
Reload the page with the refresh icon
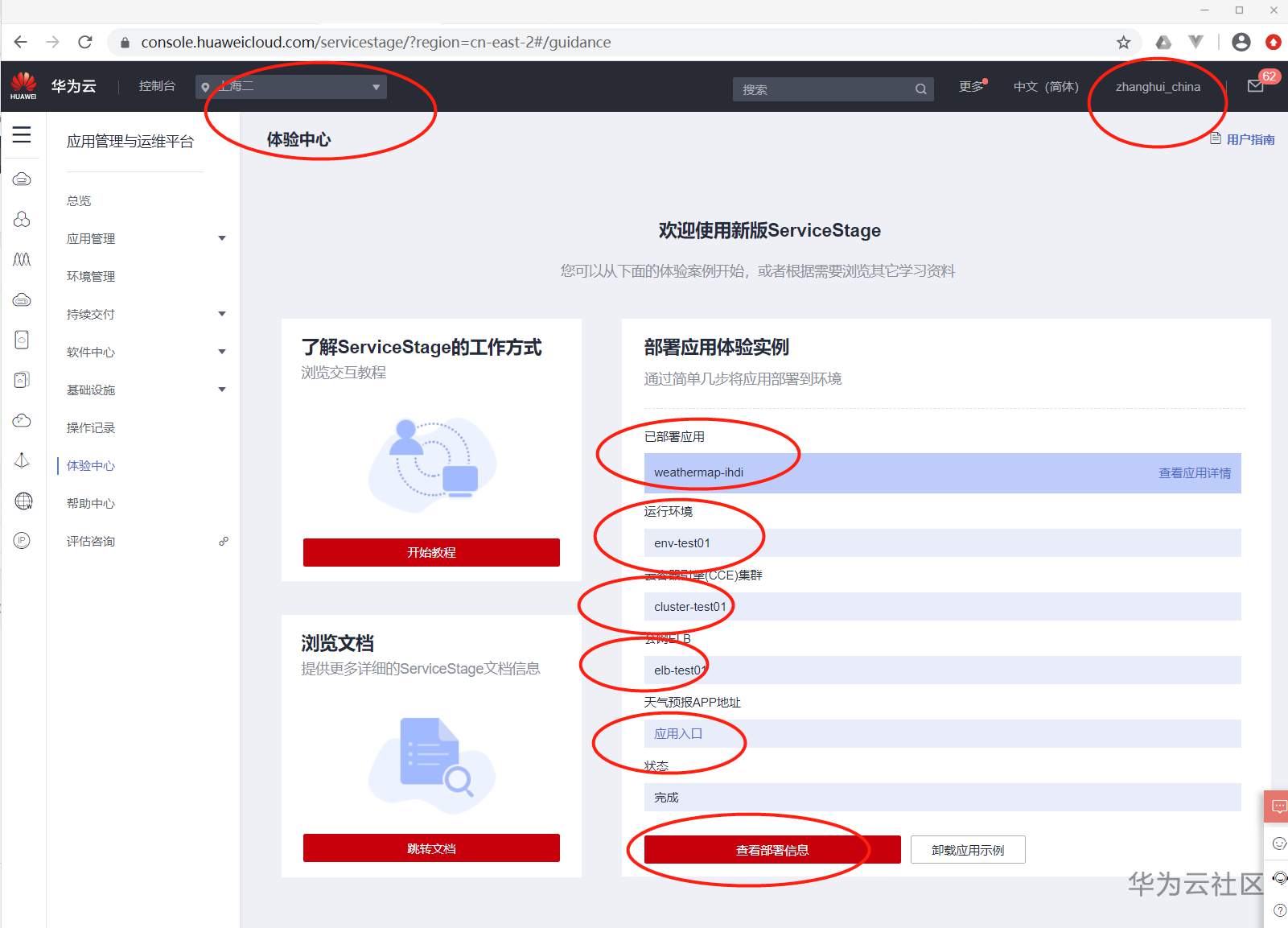[x=85, y=42]
